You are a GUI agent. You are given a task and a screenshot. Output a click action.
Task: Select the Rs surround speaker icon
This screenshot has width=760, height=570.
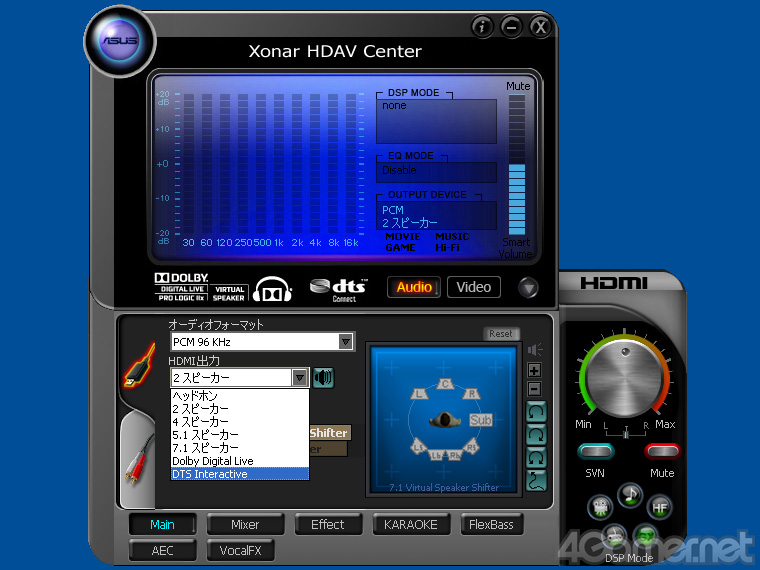[x=472, y=446]
